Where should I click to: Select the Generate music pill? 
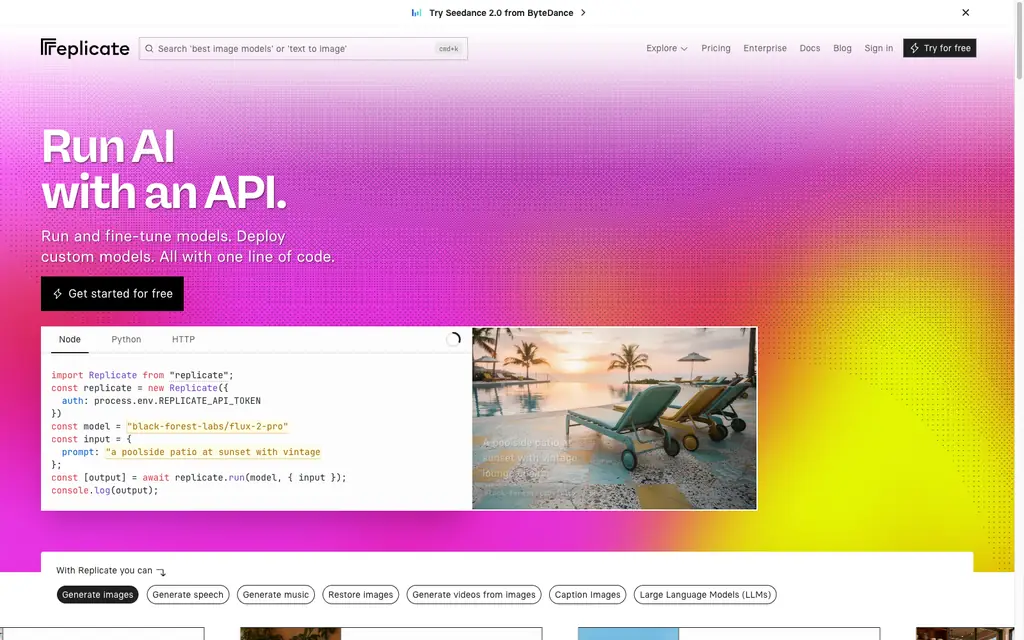(x=276, y=594)
